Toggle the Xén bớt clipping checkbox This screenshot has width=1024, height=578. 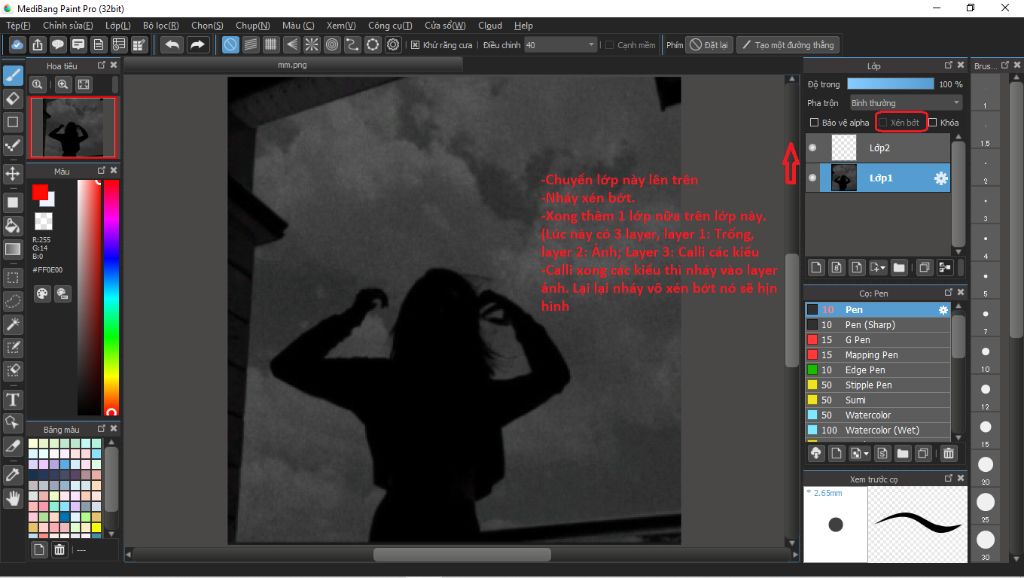pos(883,122)
